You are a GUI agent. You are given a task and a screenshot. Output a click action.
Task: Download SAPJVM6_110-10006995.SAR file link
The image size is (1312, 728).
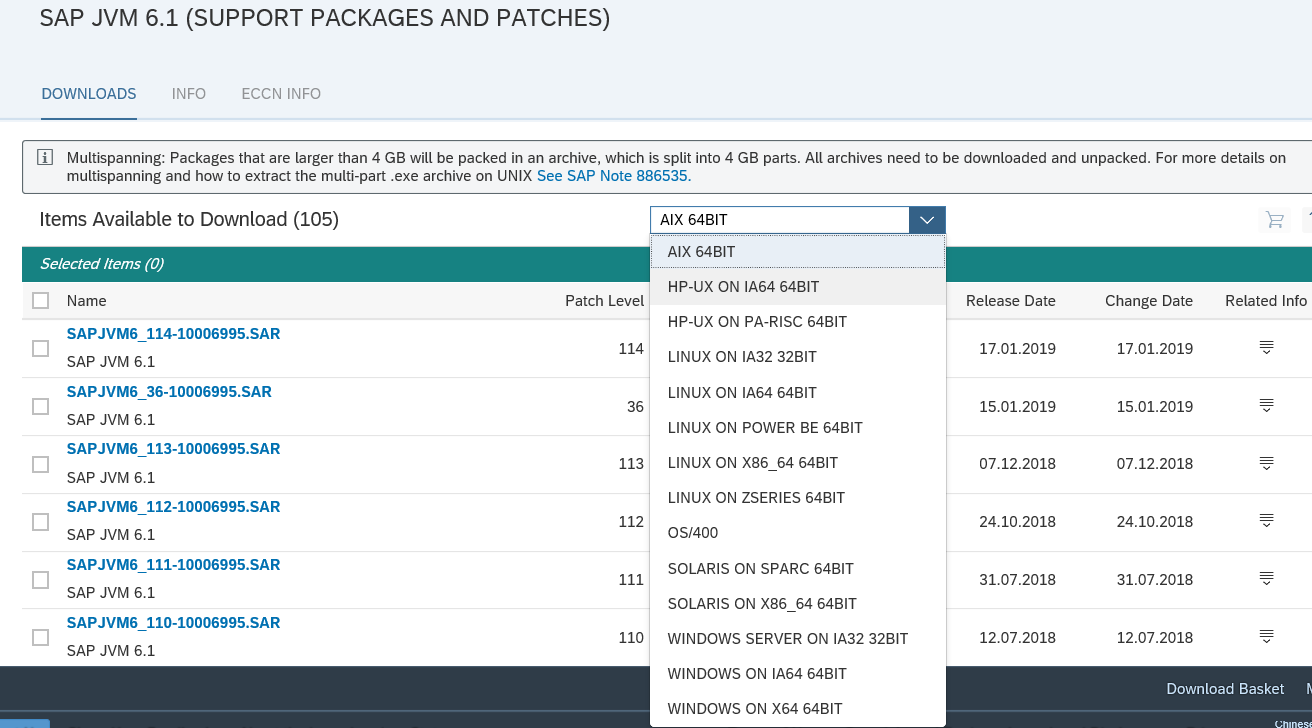pyautogui.click(x=173, y=623)
